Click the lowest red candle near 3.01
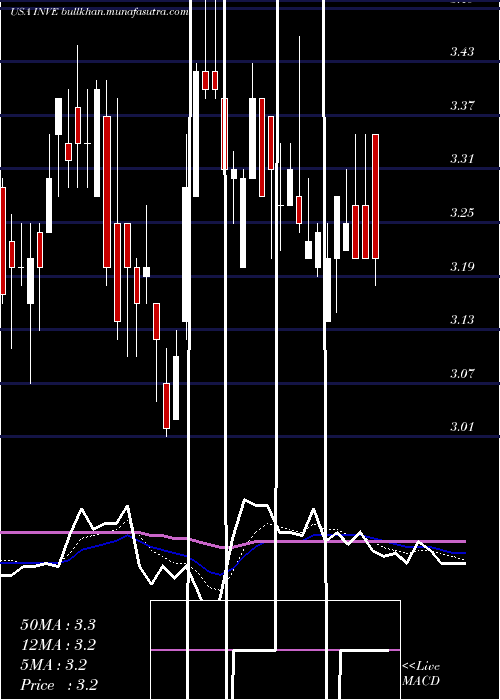The image size is (500, 700). [x=167, y=406]
